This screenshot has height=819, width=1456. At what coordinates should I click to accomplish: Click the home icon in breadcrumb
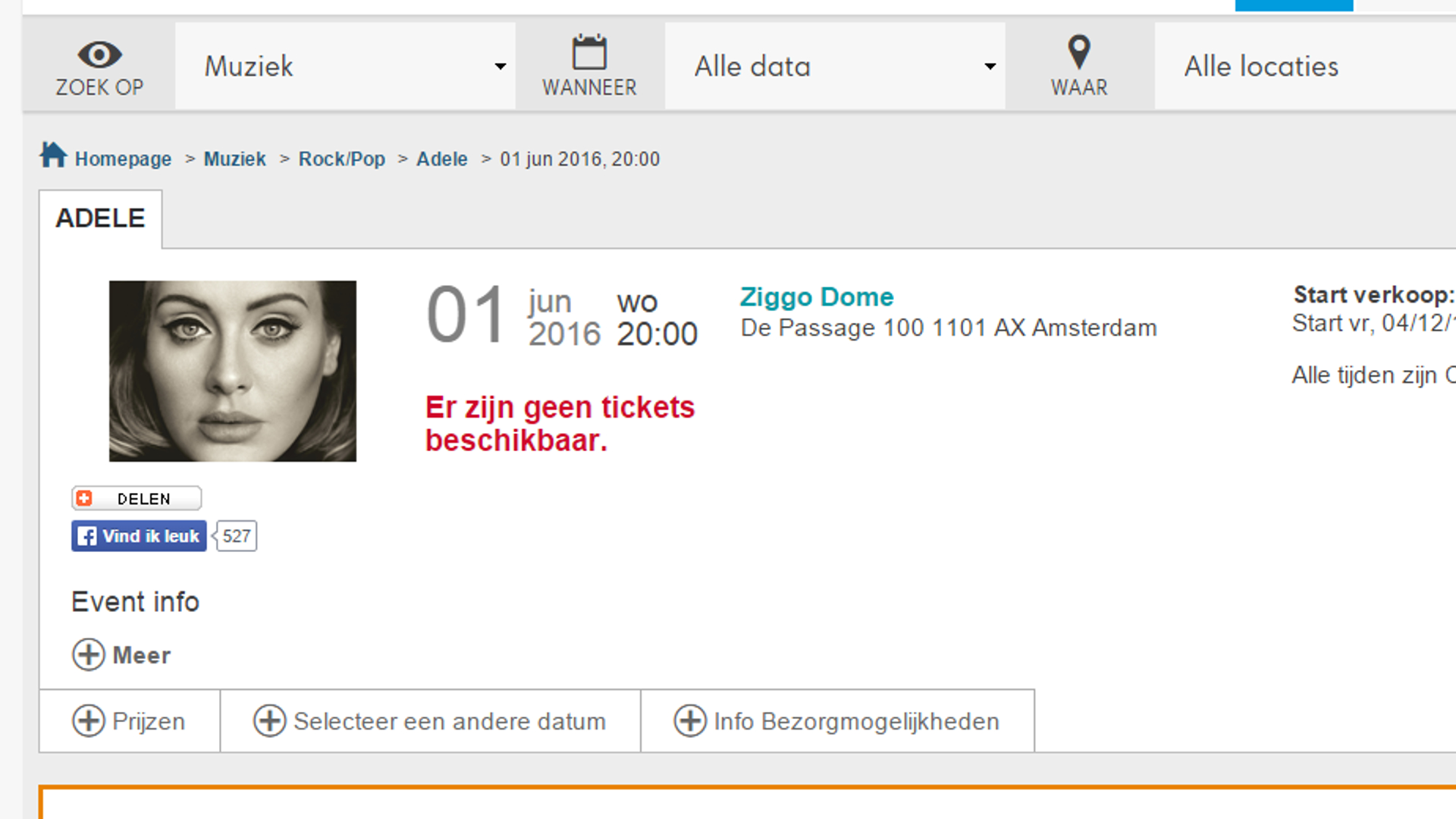point(53,155)
